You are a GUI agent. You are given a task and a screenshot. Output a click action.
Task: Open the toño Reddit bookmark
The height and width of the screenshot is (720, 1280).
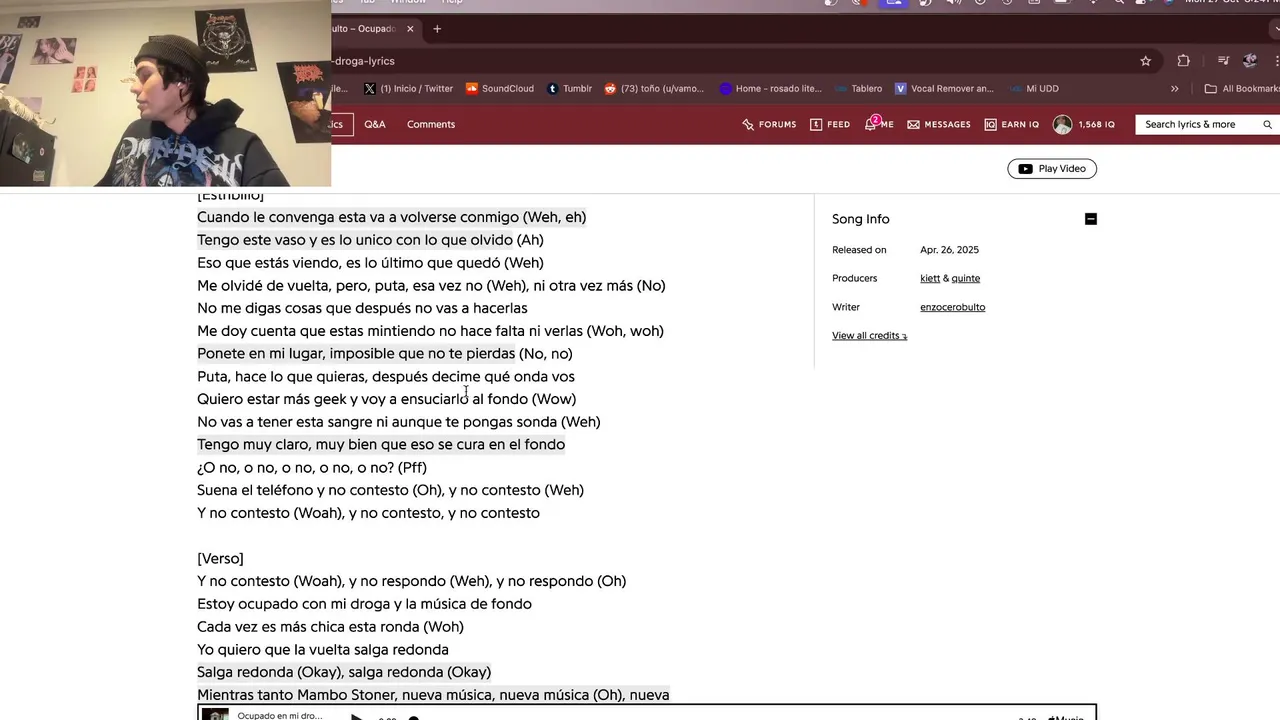click(655, 89)
